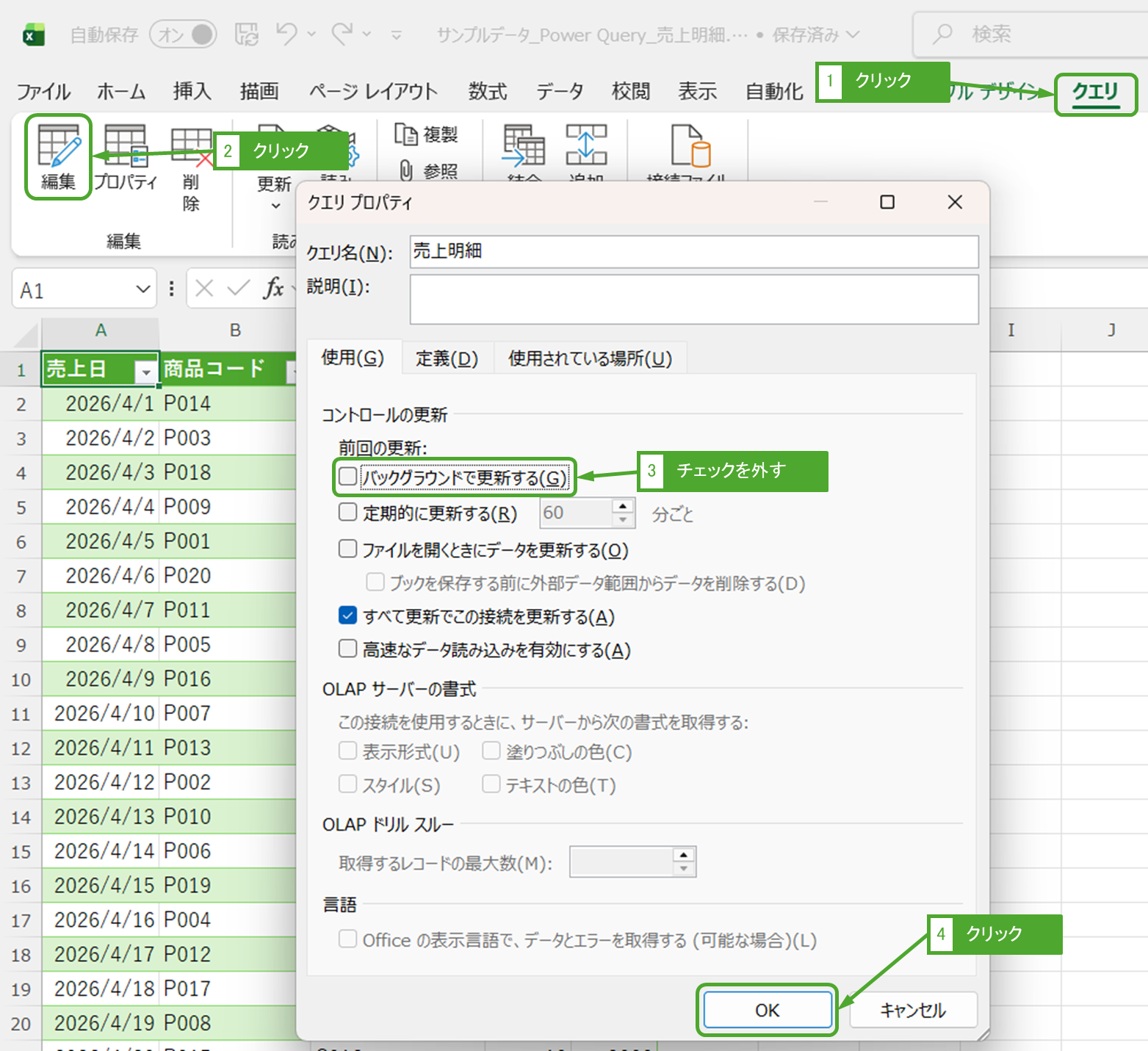Screen dimensions: 1148x1051
Task: Open the Properties (プロパティ) ribbon icon
Action: pos(125,147)
